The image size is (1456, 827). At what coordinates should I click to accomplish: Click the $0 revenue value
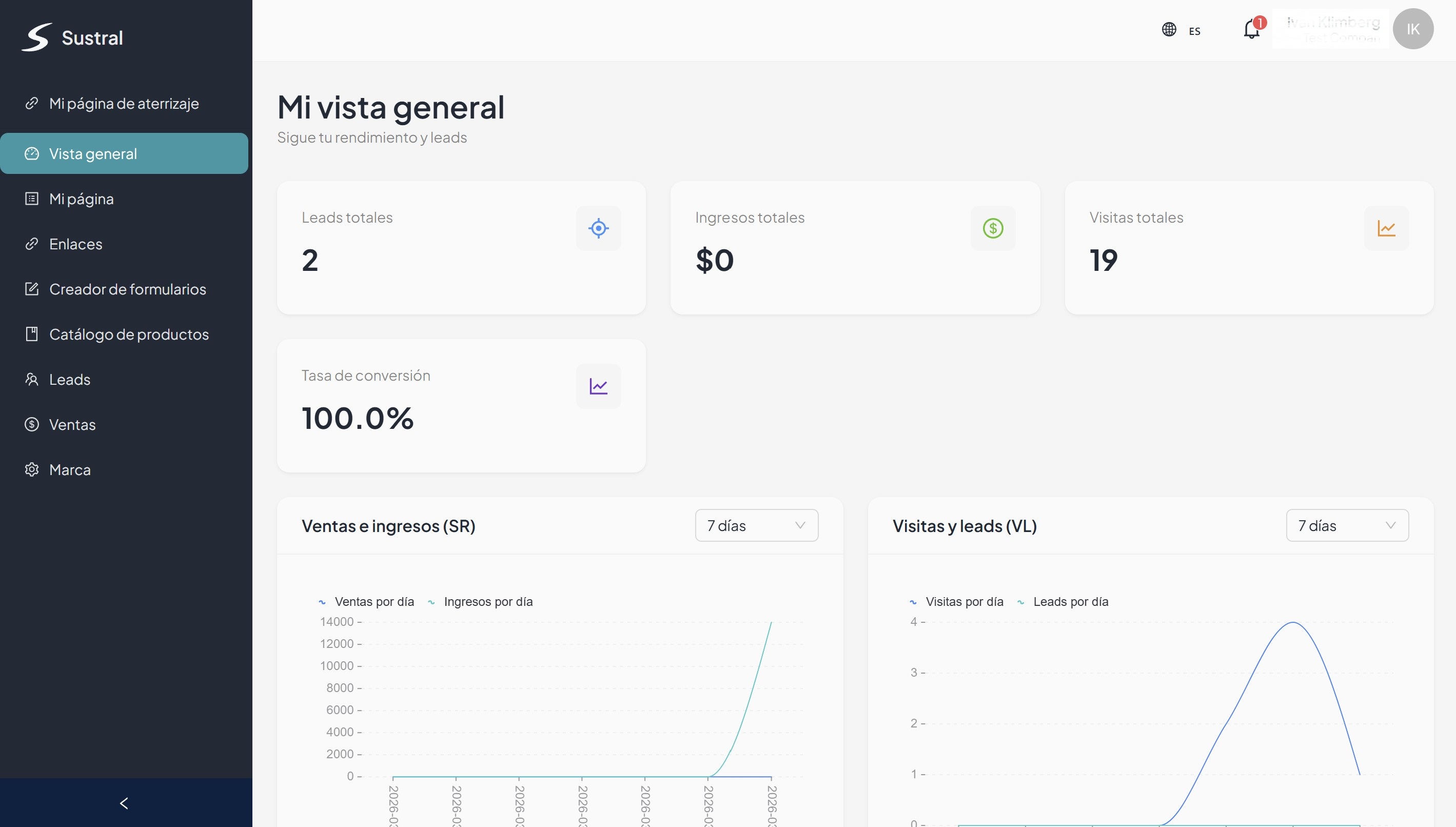(714, 260)
